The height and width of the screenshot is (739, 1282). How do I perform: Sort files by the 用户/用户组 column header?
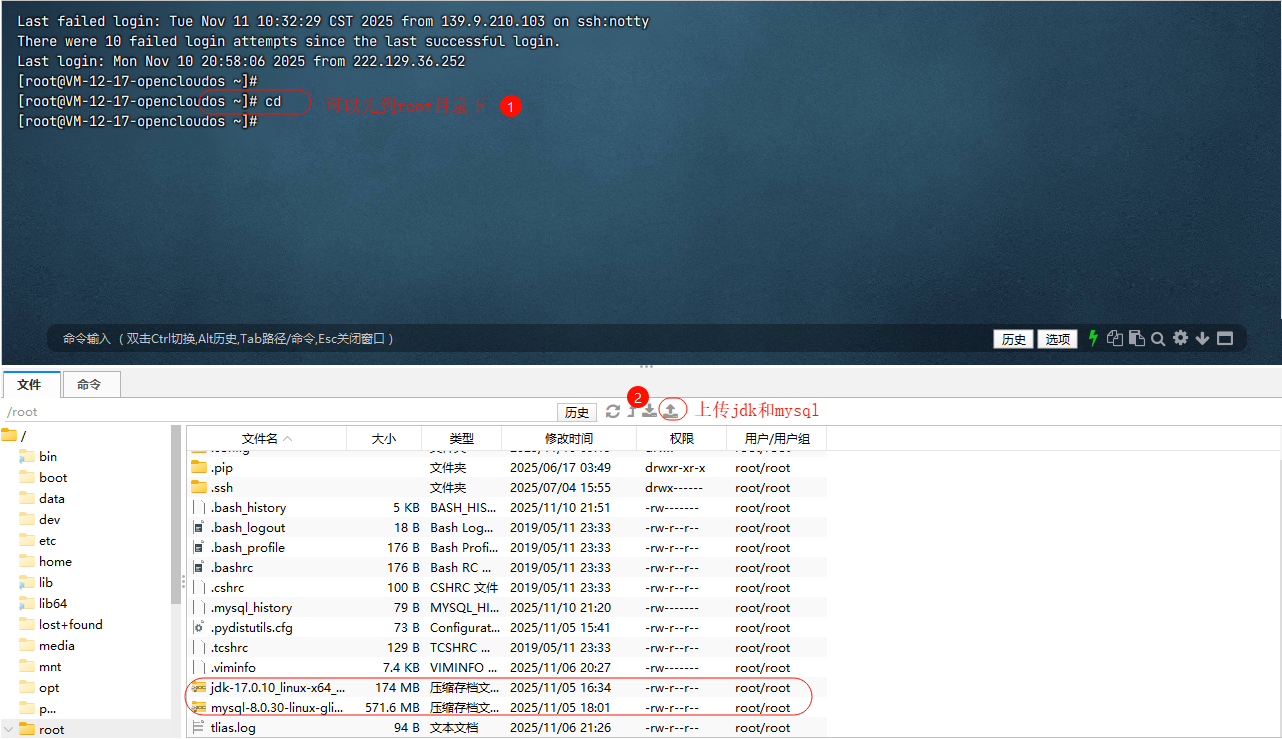[x=777, y=438]
